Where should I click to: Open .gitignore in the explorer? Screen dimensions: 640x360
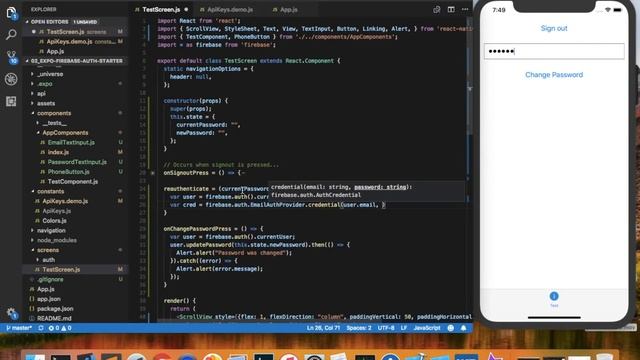tap(50, 280)
